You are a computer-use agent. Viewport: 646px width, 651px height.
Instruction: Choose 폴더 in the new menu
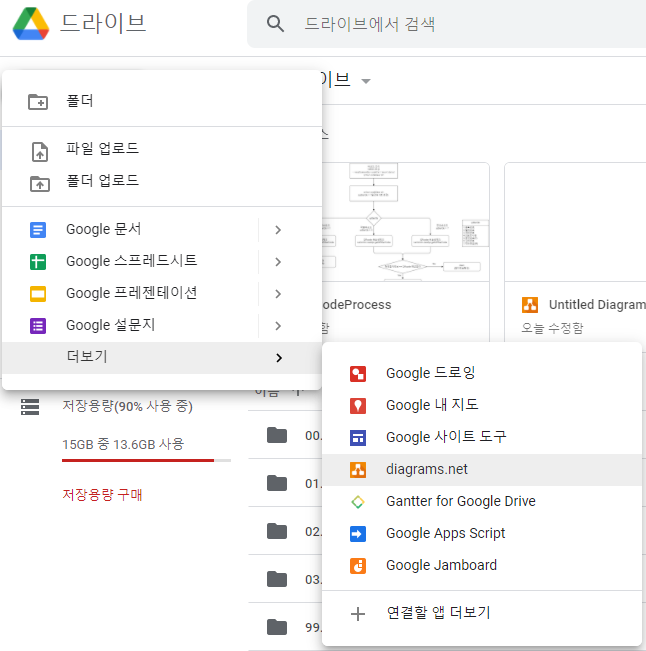[162, 101]
